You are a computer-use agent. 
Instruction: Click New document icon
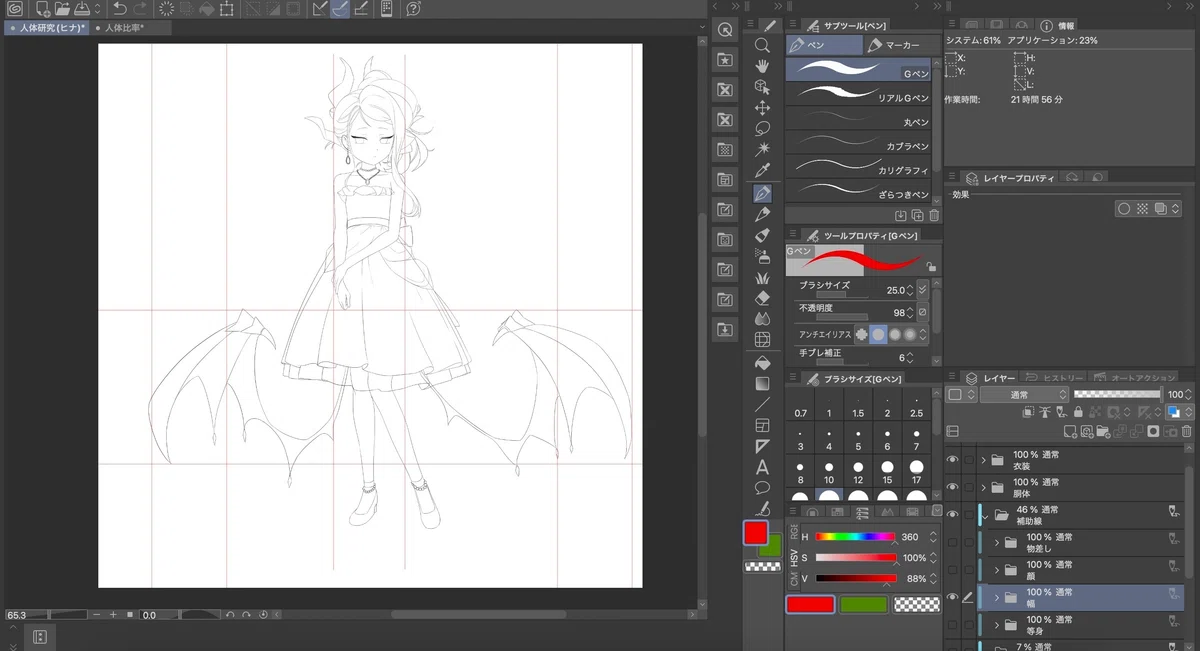43,9
